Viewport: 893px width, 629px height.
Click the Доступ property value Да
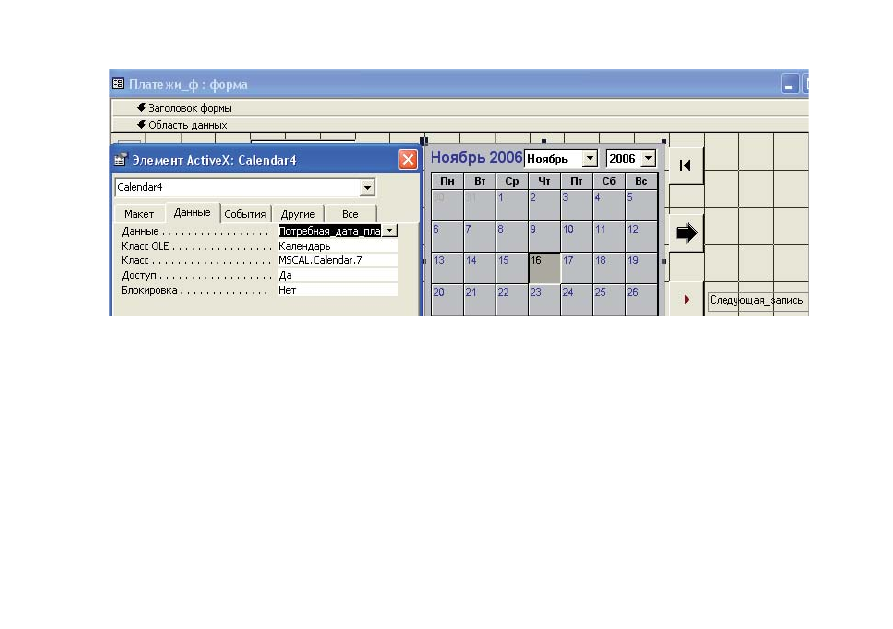click(337, 275)
